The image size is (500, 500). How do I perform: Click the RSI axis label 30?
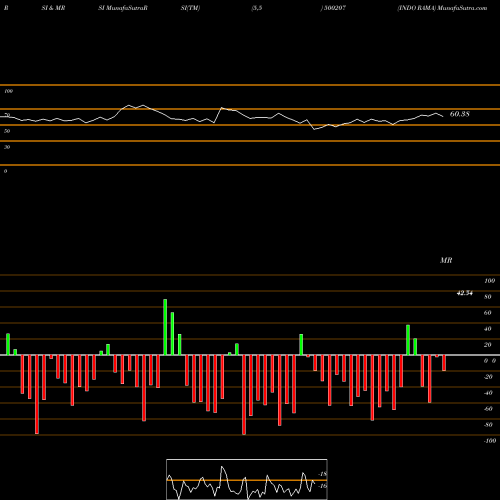point(7,147)
